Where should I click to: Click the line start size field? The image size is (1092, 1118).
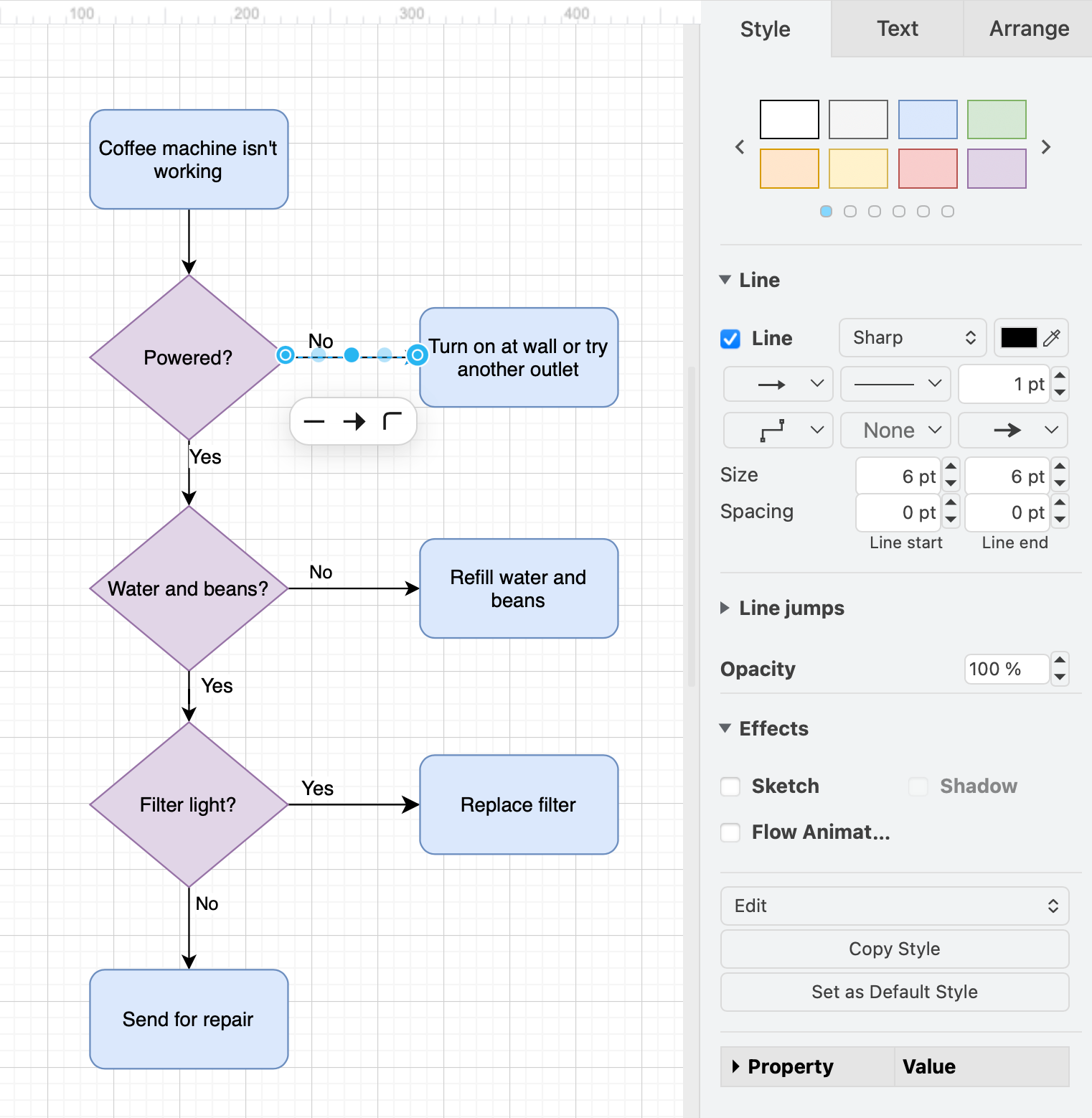tap(898, 476)
